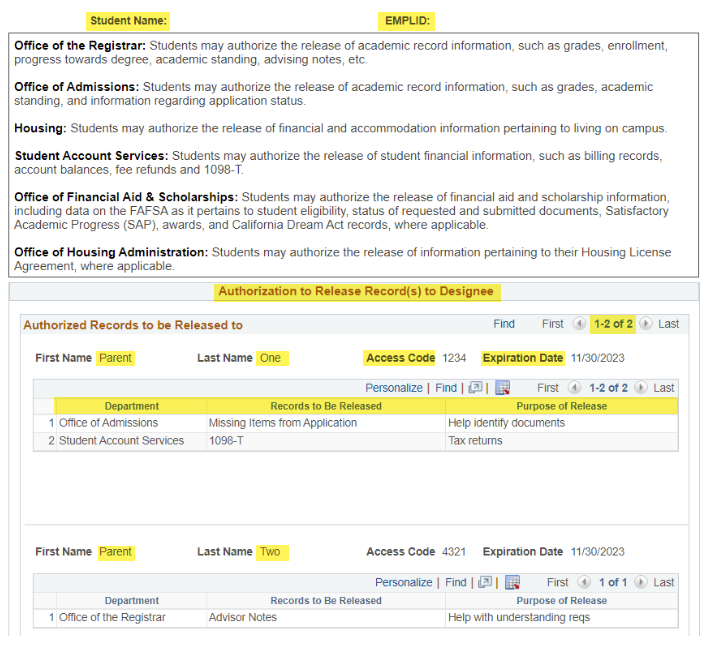The image size is (710, 645).
Task: Select the Office of the Registrar table row
Action: tap(112, 618)
